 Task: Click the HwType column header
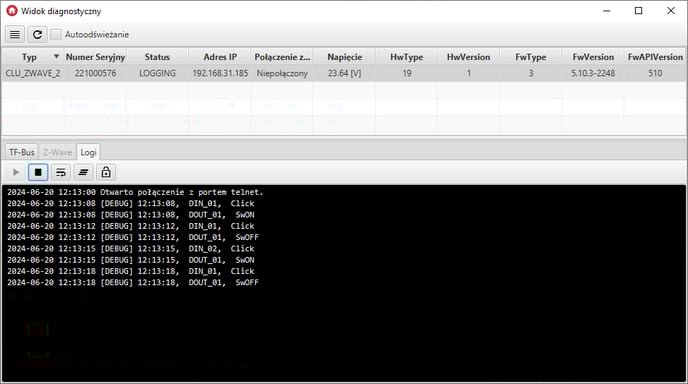point(406,57)
